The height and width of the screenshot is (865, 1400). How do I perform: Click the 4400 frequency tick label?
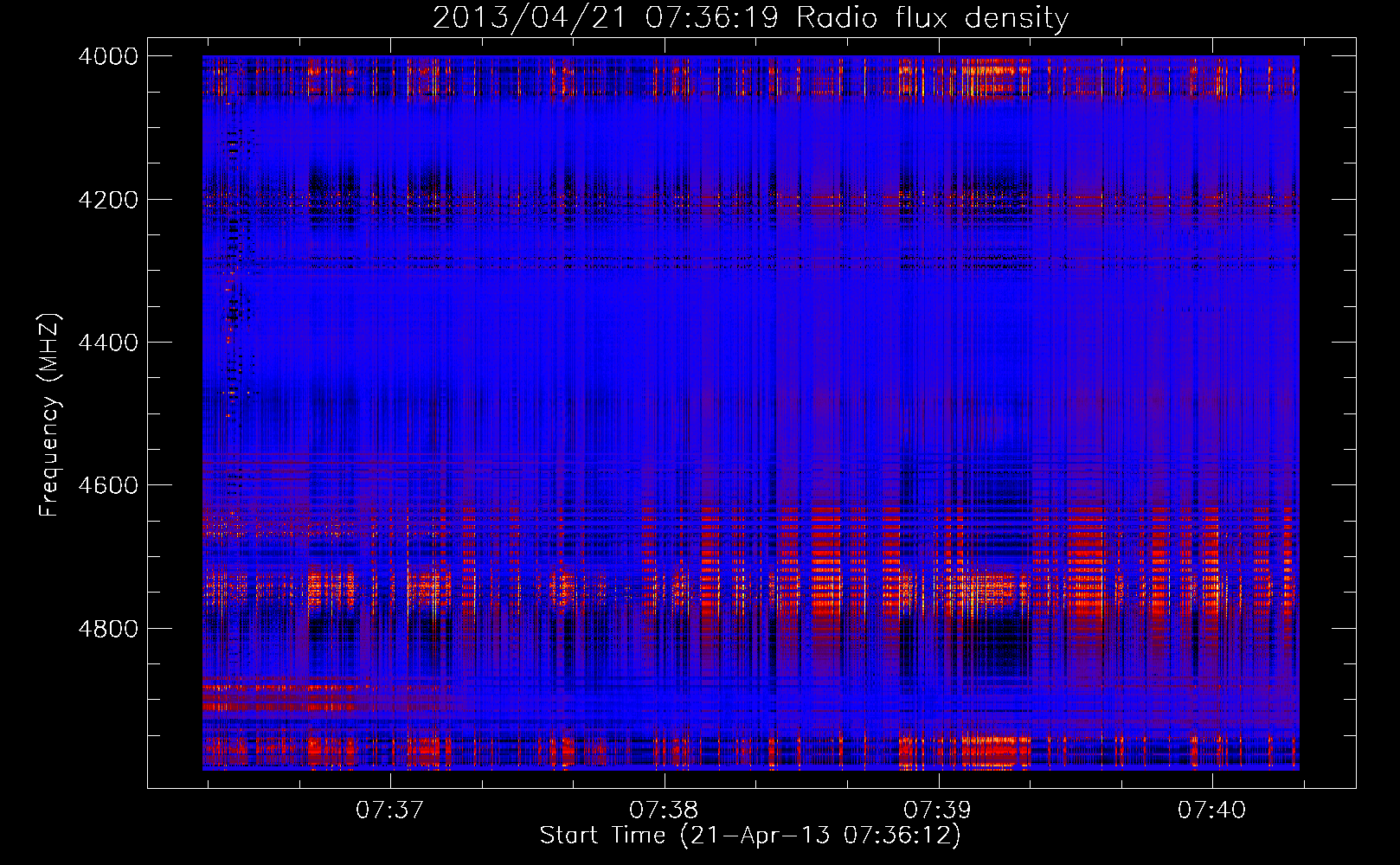[x=108, y=343]
